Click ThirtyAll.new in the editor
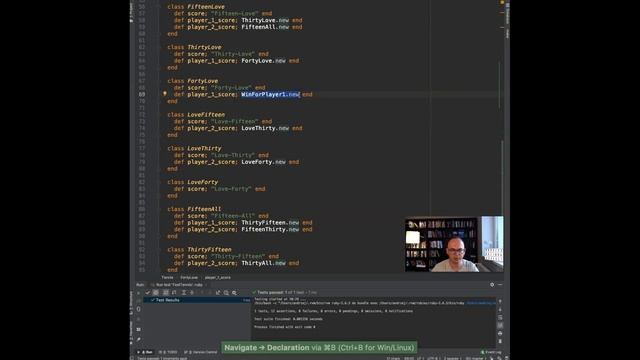Viewport: 640px width, 360px height. point(263,263)
